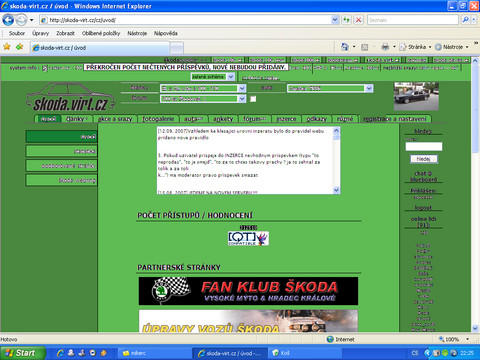This screenshot has width=480, height=360.
Task: Open the Stránka menu dropdown
Action: 416,47
